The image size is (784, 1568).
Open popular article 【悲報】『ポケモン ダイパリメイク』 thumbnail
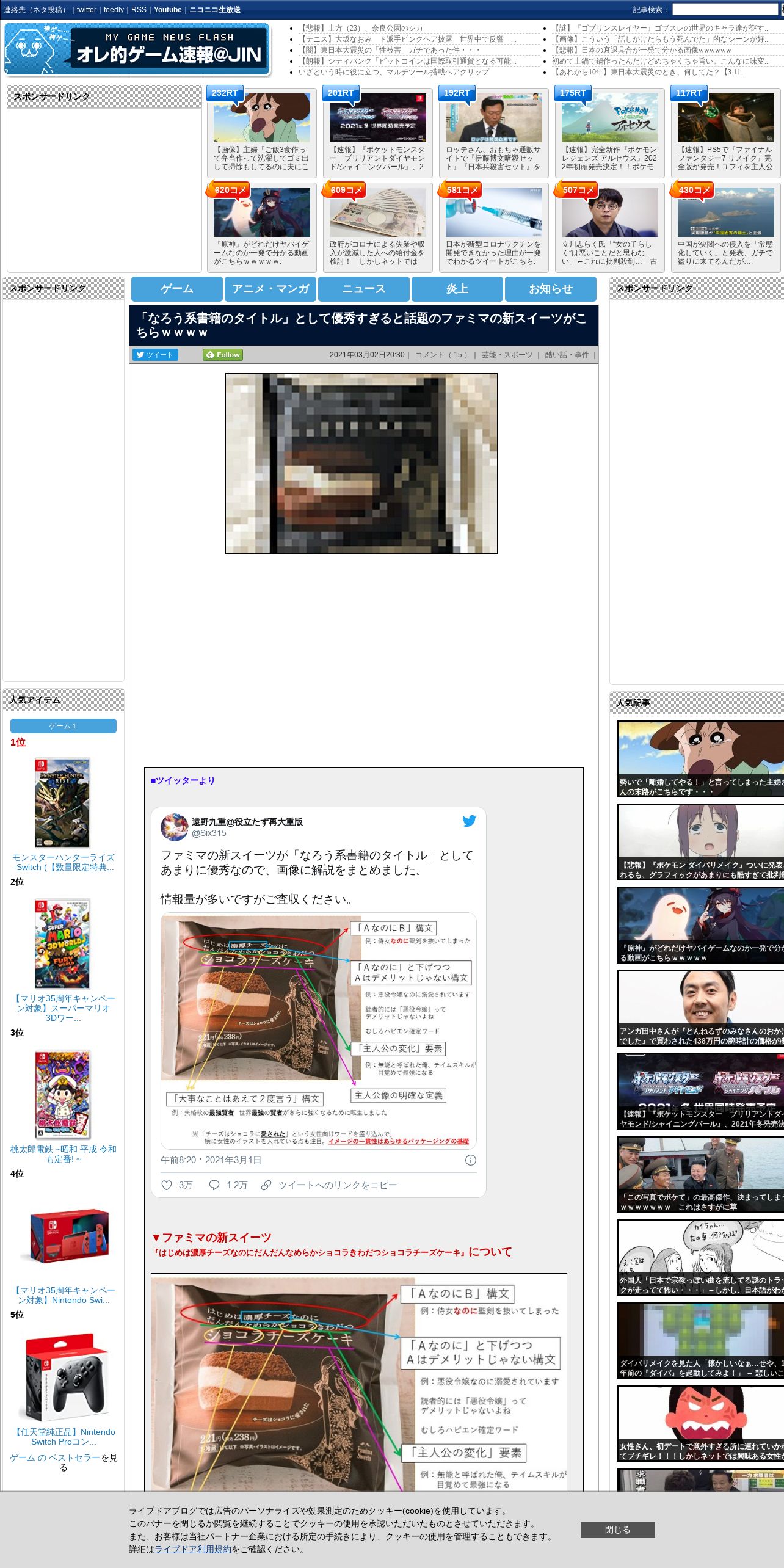pyautogui.click(x=700, y=842)
